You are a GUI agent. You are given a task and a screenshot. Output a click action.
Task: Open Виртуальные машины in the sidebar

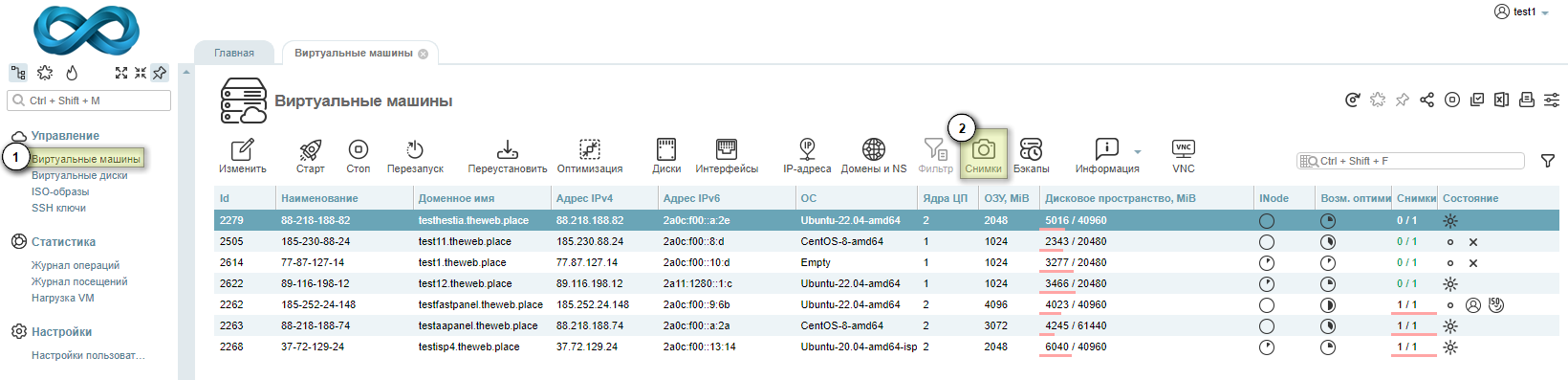pos(86,159)
